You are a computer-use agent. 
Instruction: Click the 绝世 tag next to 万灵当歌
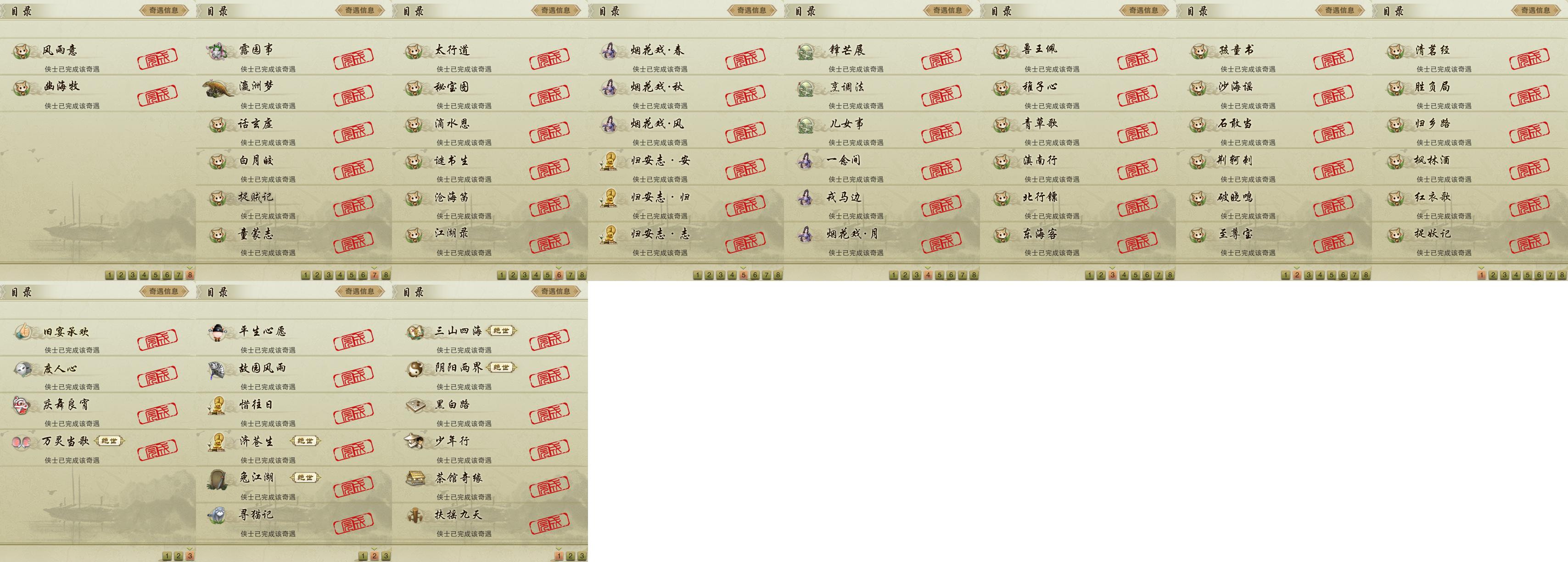click(110, 441)
